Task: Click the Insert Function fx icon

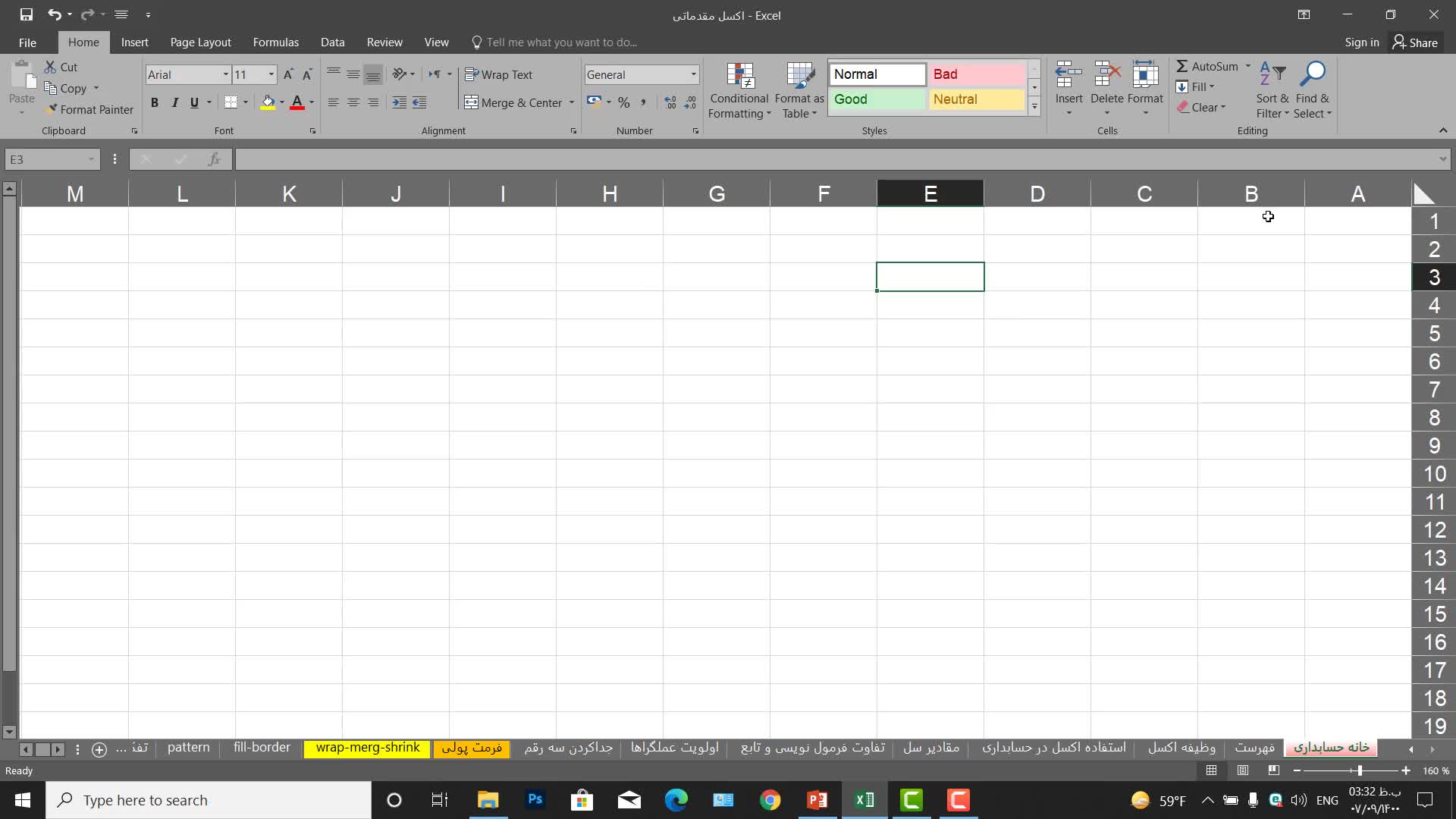Action: coord(215,159)
